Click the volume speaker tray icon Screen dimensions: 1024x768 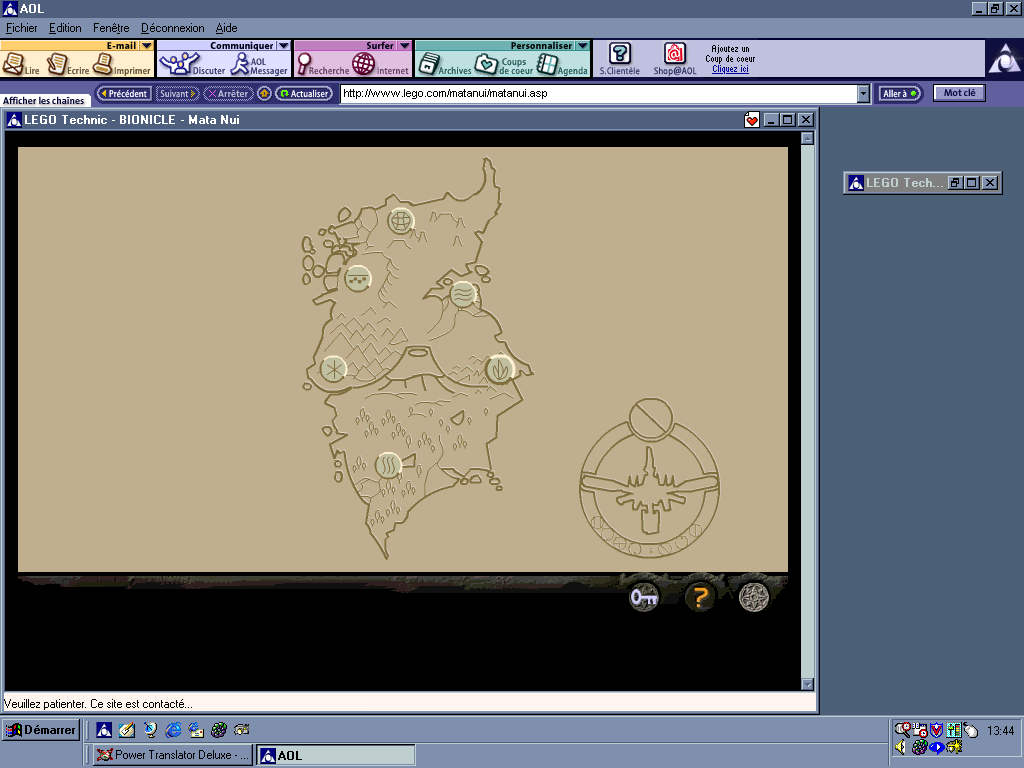point(901,746)
